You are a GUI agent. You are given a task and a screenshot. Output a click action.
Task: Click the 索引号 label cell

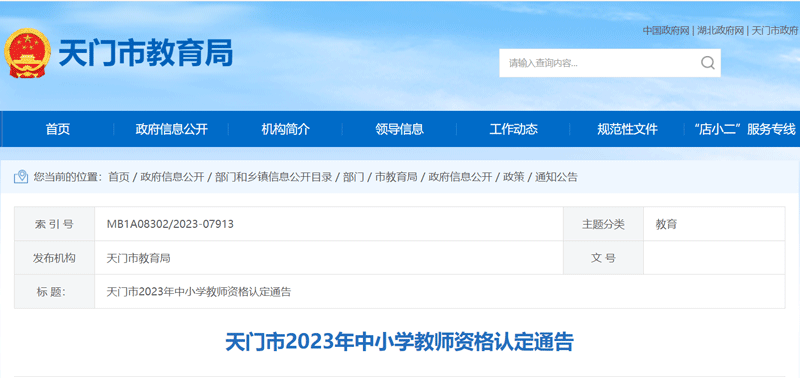point(55,224)
